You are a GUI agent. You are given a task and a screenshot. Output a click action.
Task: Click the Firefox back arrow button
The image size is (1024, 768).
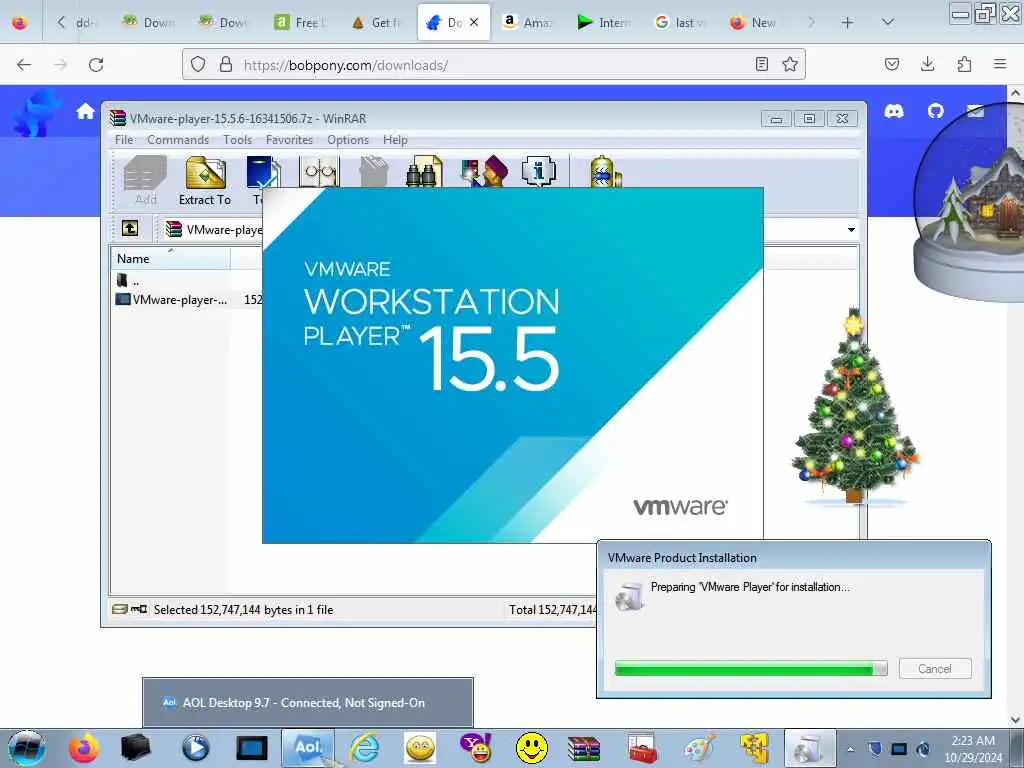point(24,65)
